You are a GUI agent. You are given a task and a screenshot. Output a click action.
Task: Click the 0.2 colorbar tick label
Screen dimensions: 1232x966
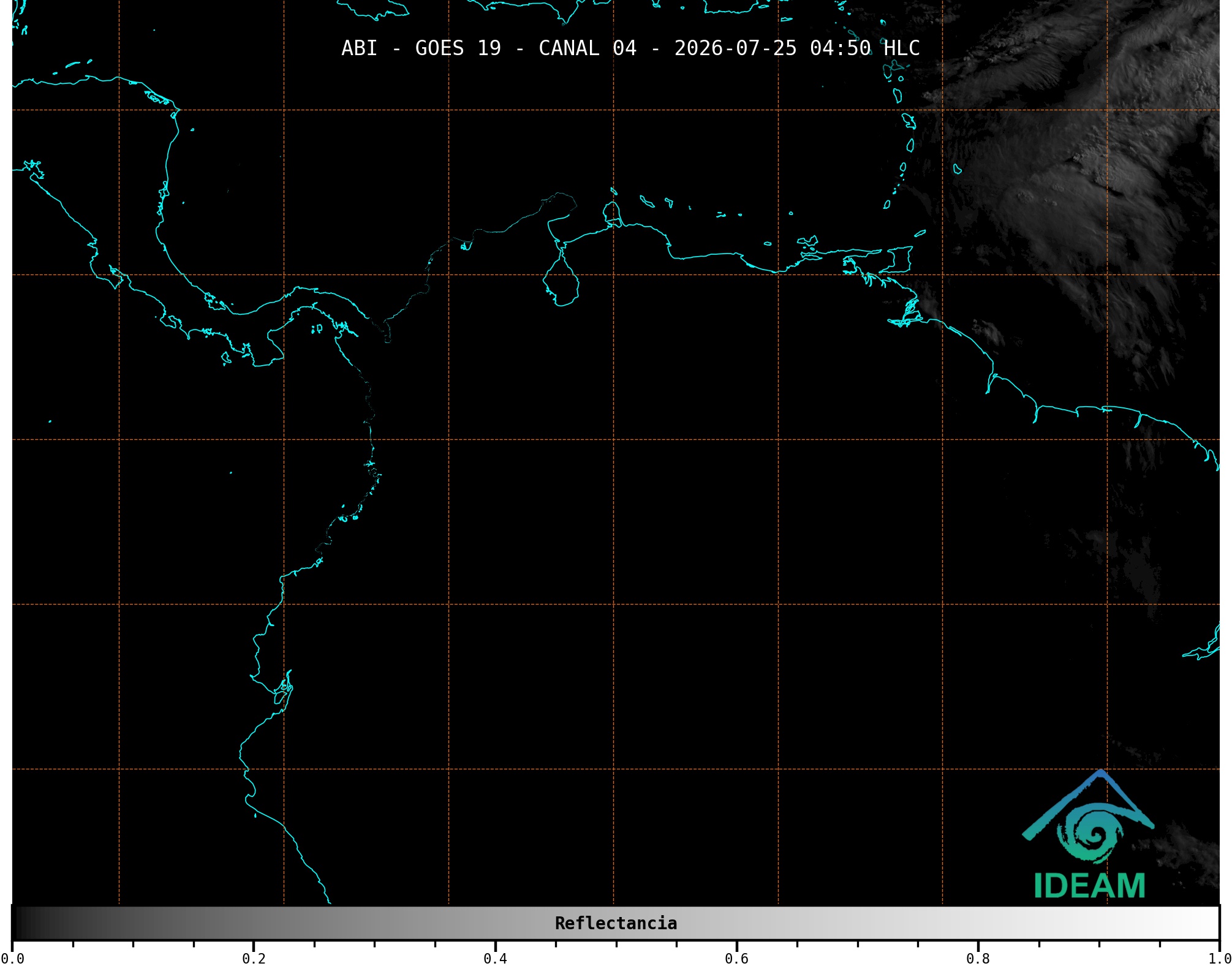tap(254, 959)
